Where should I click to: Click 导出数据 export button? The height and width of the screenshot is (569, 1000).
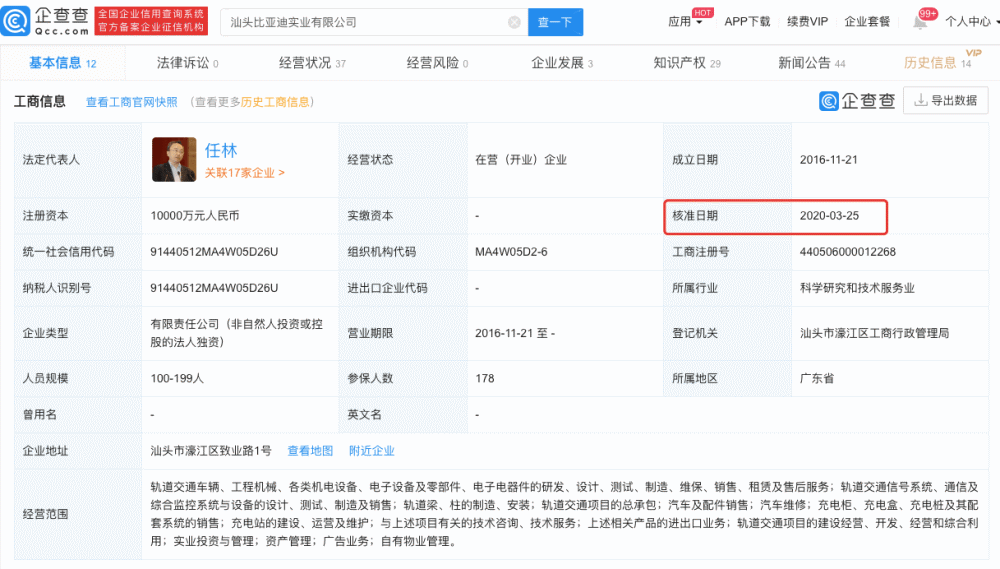pyautogui.click(x=946, y=101)
